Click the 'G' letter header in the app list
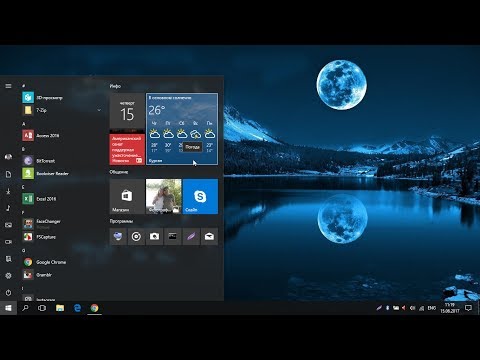480x360 pixels. point(24,251)
